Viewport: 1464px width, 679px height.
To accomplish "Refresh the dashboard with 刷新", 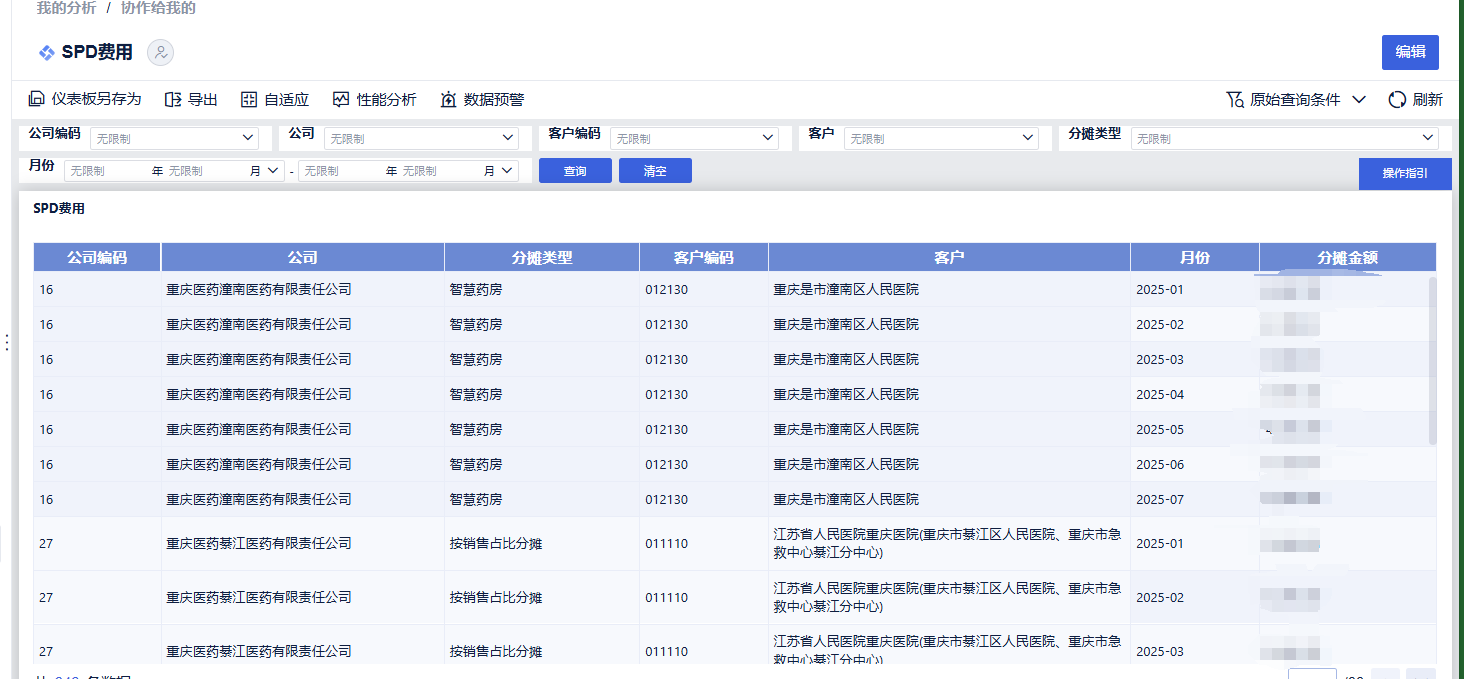I will 1415,100.
